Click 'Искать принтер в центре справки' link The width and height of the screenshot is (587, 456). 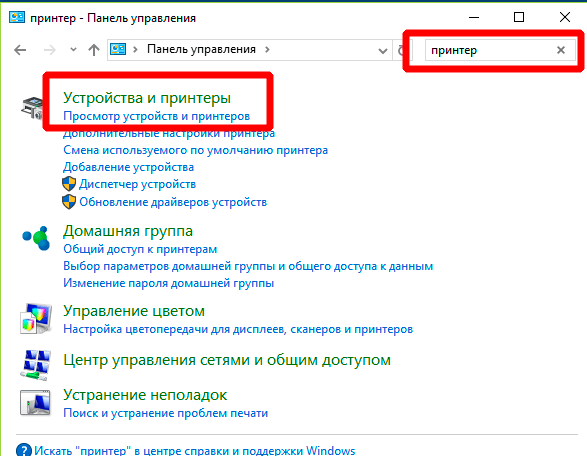coord(195,450)
